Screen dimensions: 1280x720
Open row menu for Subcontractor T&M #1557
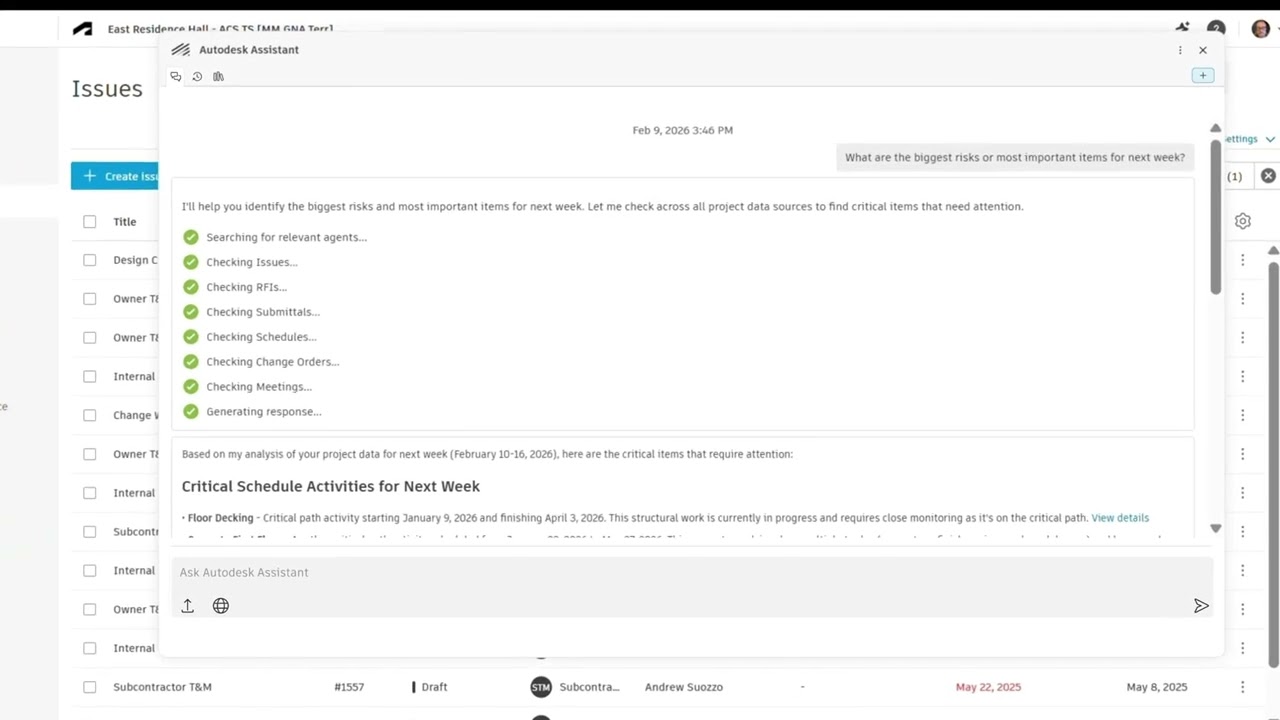pos(1242,687)
